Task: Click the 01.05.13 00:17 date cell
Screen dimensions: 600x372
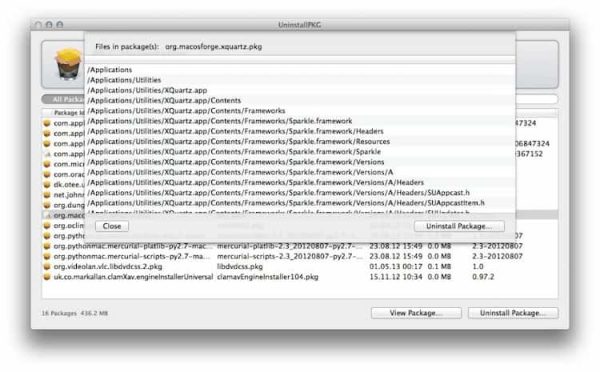Action: point(396,267)
